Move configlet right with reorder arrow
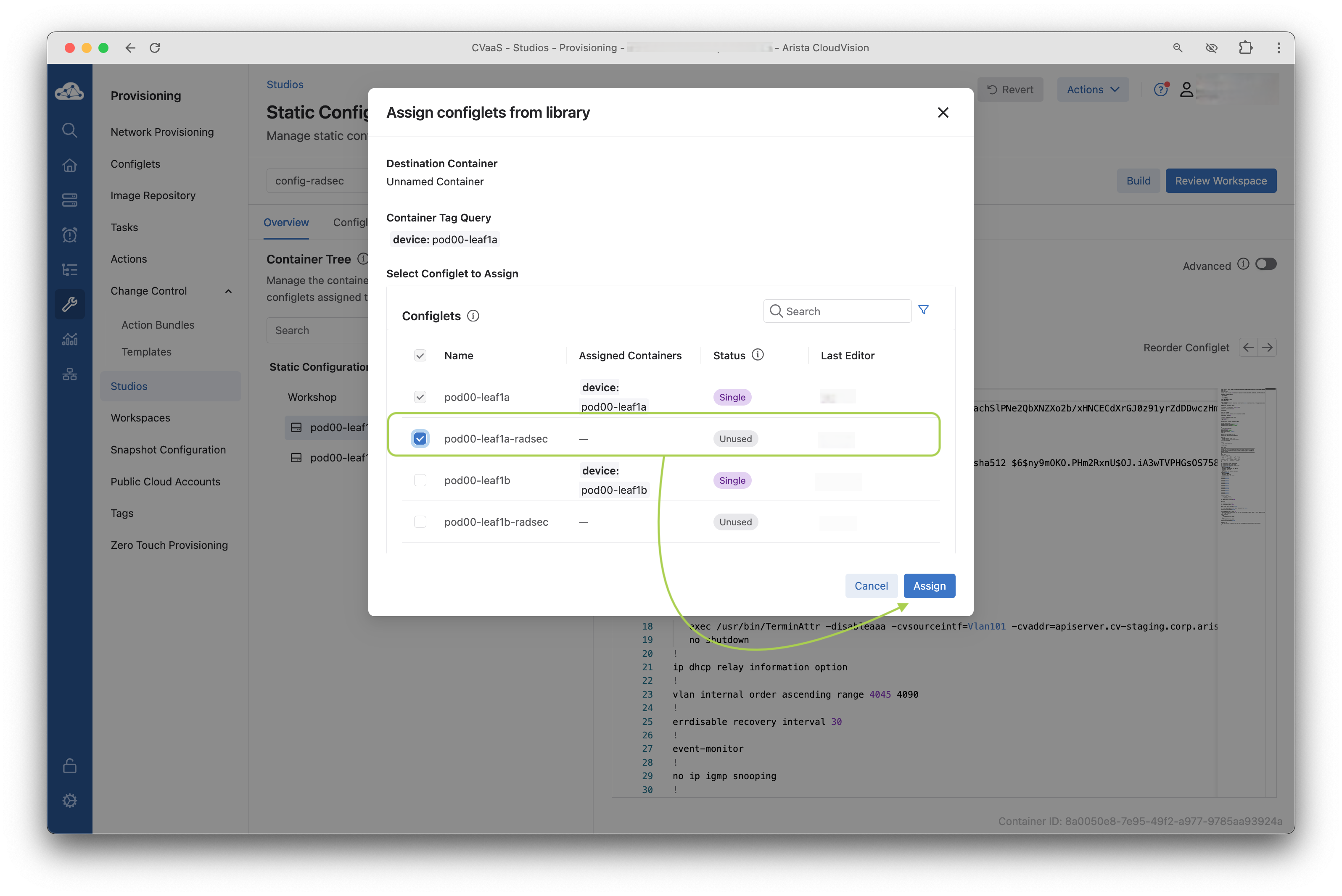 click(x=1268, y=348)
